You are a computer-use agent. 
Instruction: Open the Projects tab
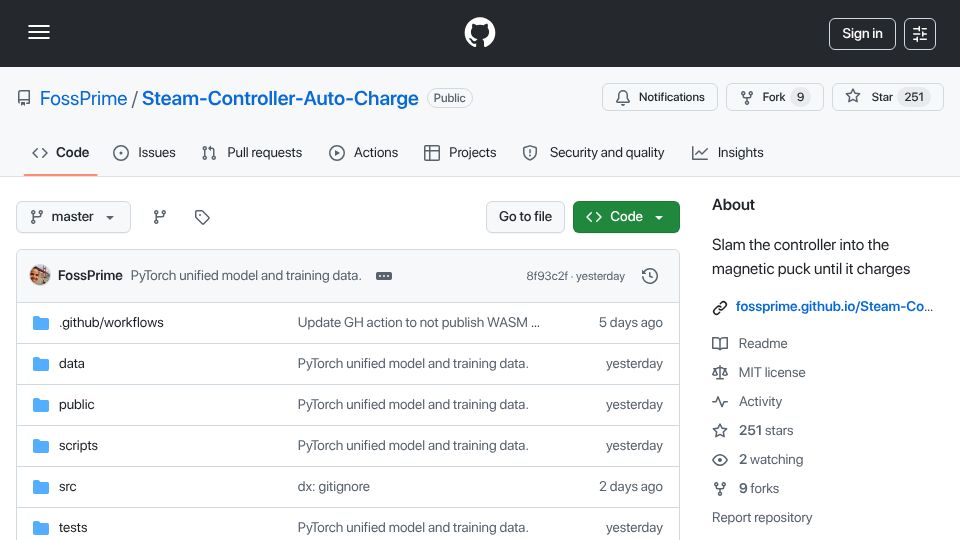point(460,152)
